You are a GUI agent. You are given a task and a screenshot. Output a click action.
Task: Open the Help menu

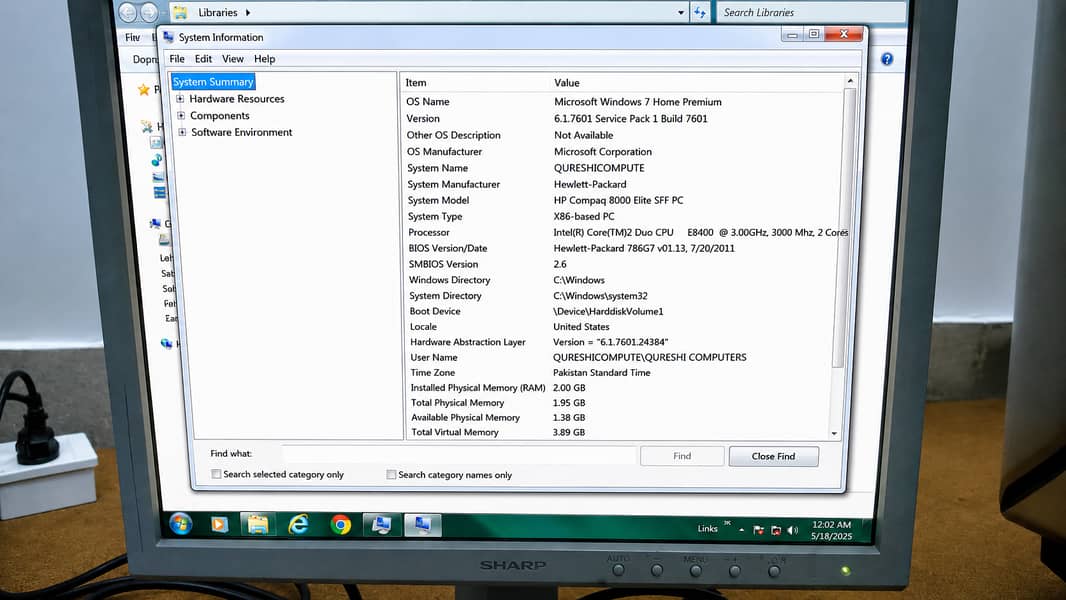click(264, 59)
